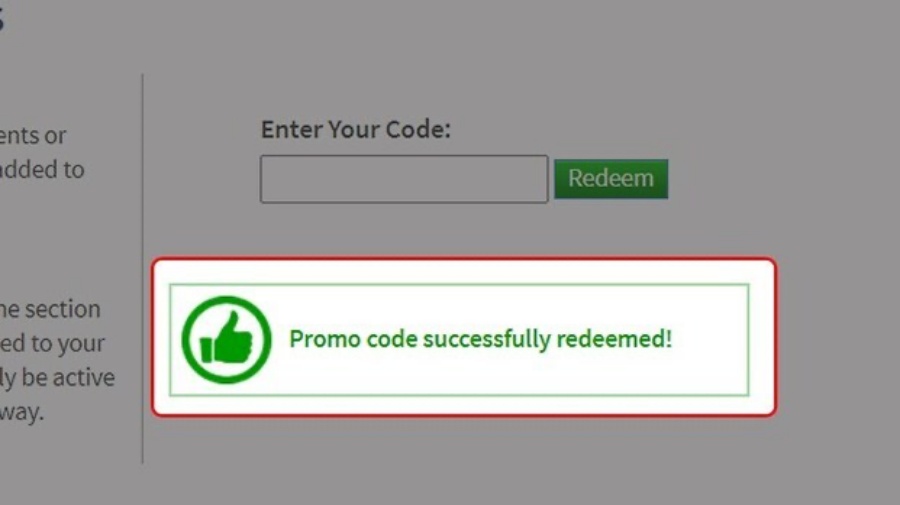
Task: Click the sidebar text "added to"
Action: pyautogui.click(x=42, y=170)
